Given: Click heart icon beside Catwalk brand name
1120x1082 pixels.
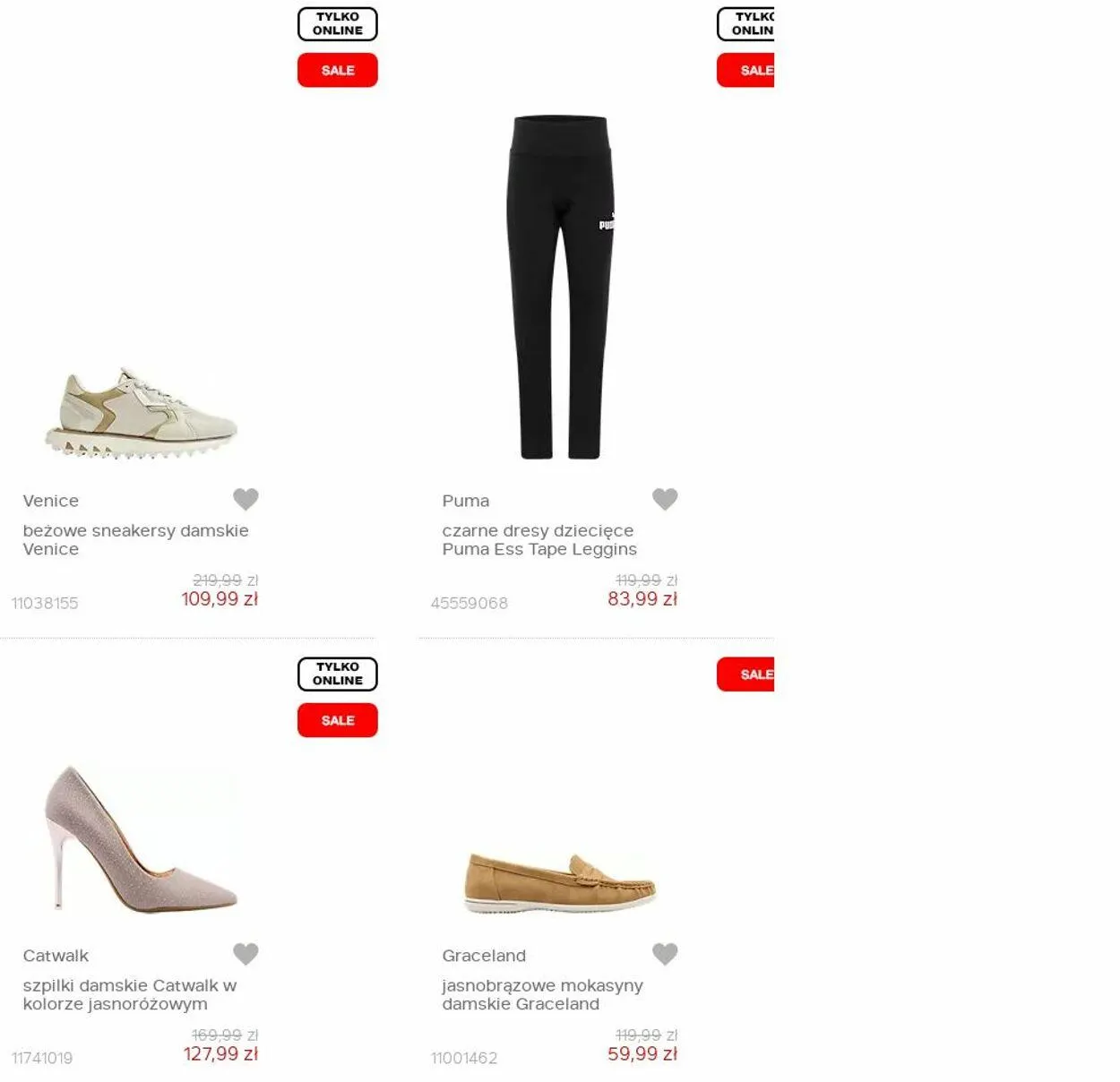Looking at the screenshot, I should pyautogui.click(x=246, y=954).
